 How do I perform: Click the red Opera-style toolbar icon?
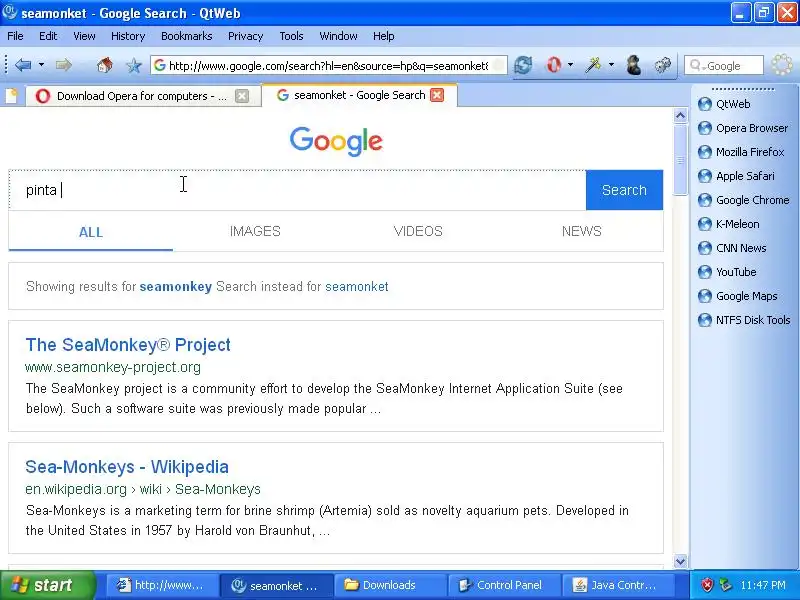click(x=554, y=65)
